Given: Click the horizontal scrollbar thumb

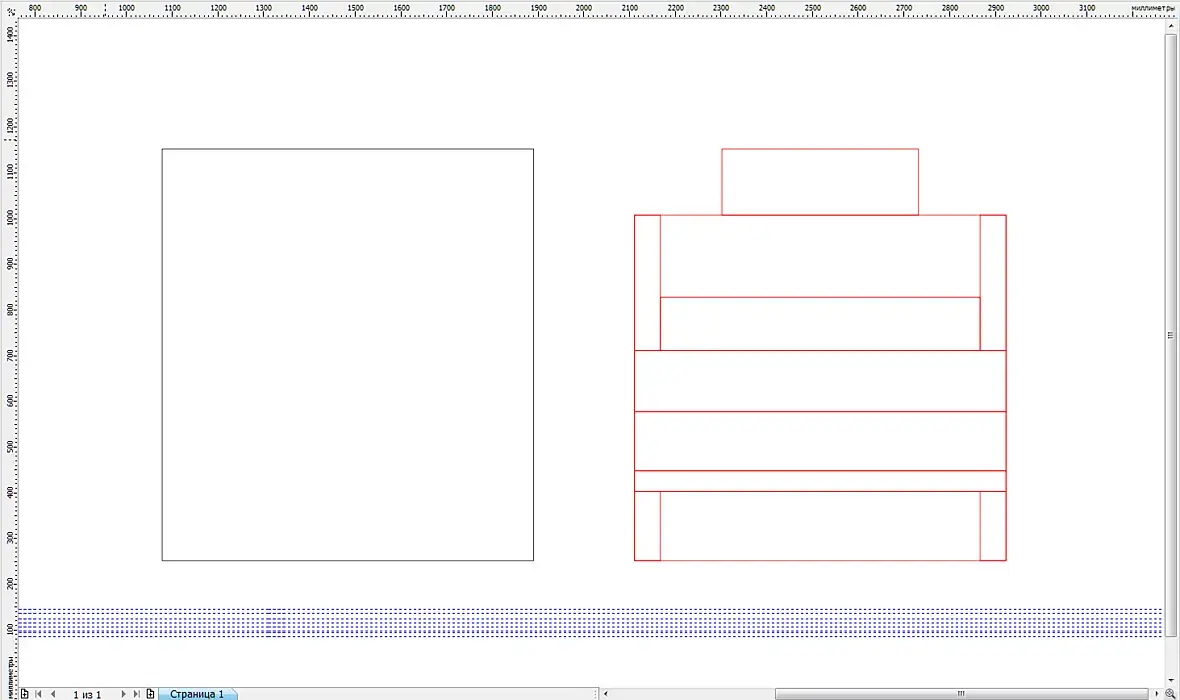Looking at the screenshot, I should point(961,694).
